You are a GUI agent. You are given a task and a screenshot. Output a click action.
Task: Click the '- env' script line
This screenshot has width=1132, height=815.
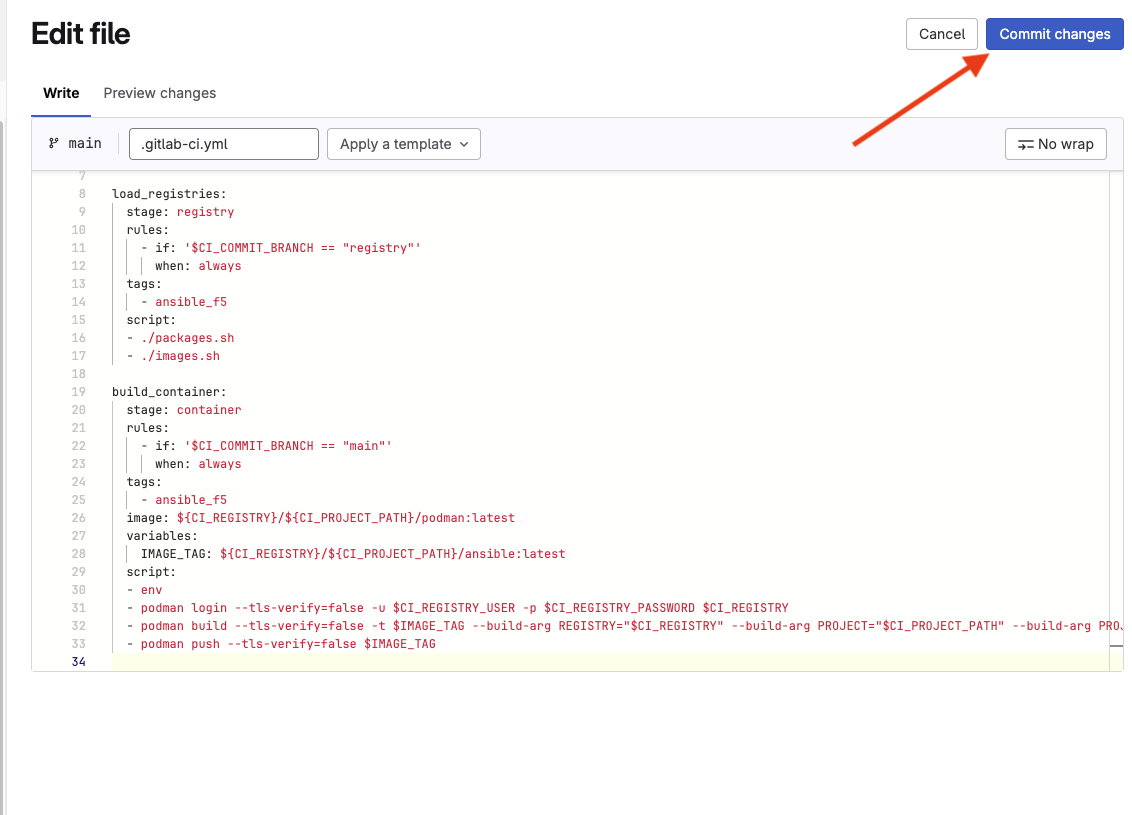[x=144, y=590]
